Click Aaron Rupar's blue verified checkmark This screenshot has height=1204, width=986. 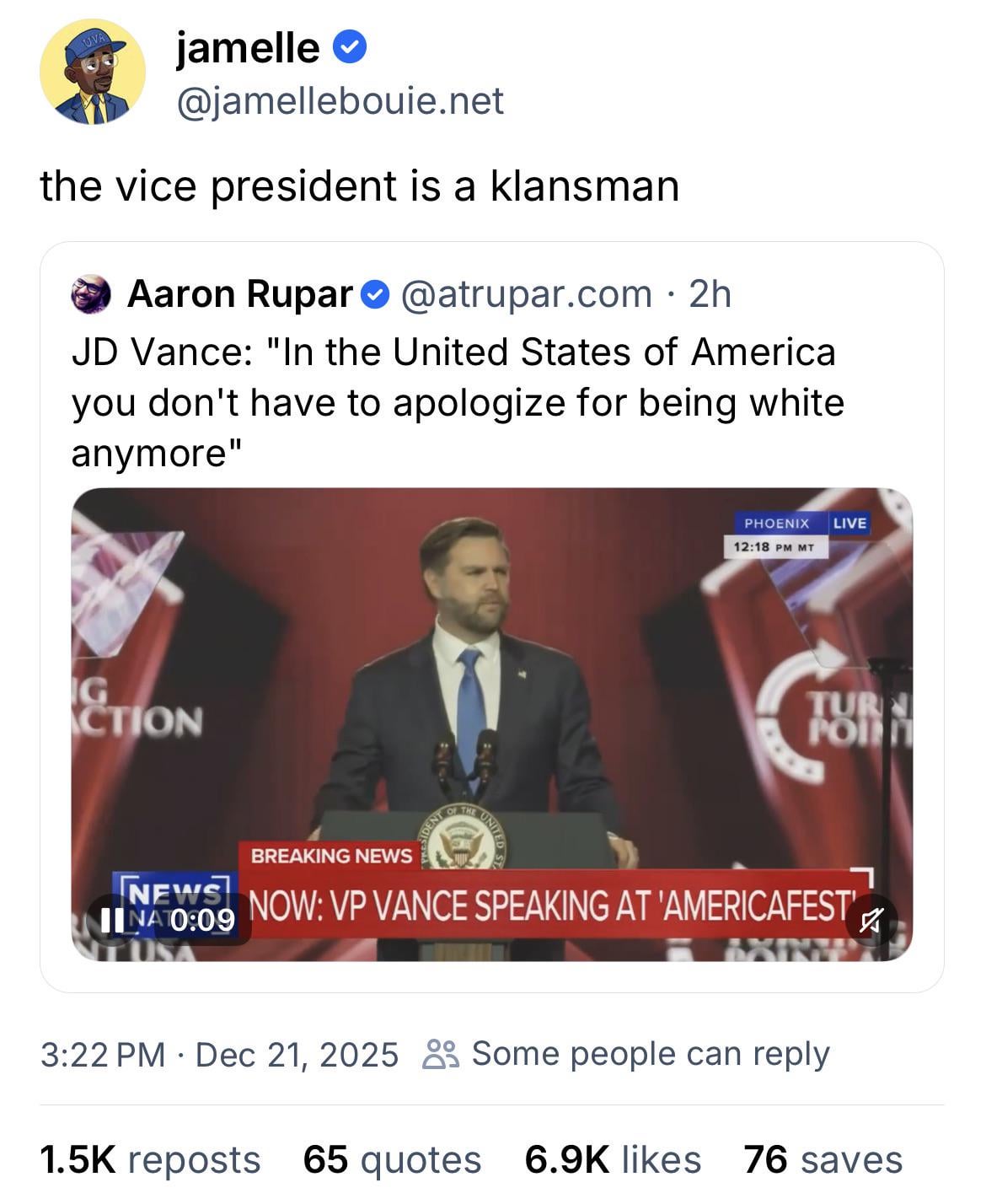(375, 295)
